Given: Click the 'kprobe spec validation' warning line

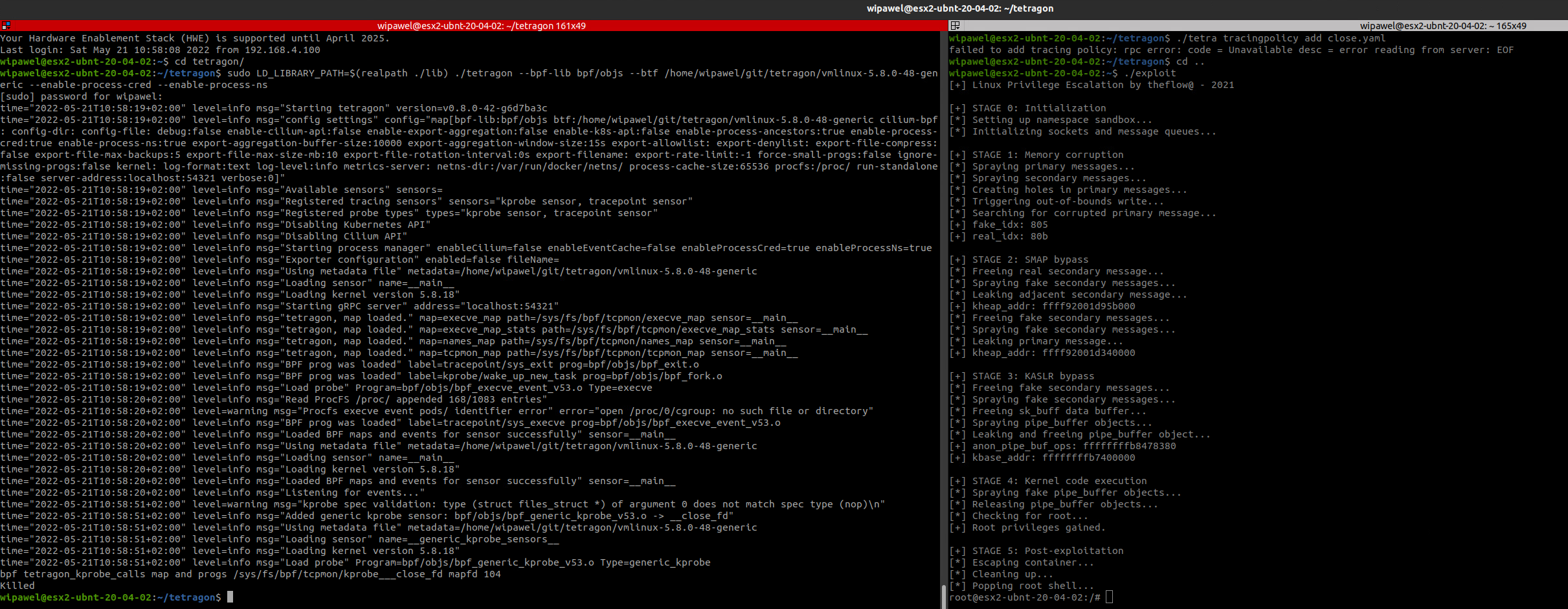Looking at the screenshot, I should (x=443, y=504).
